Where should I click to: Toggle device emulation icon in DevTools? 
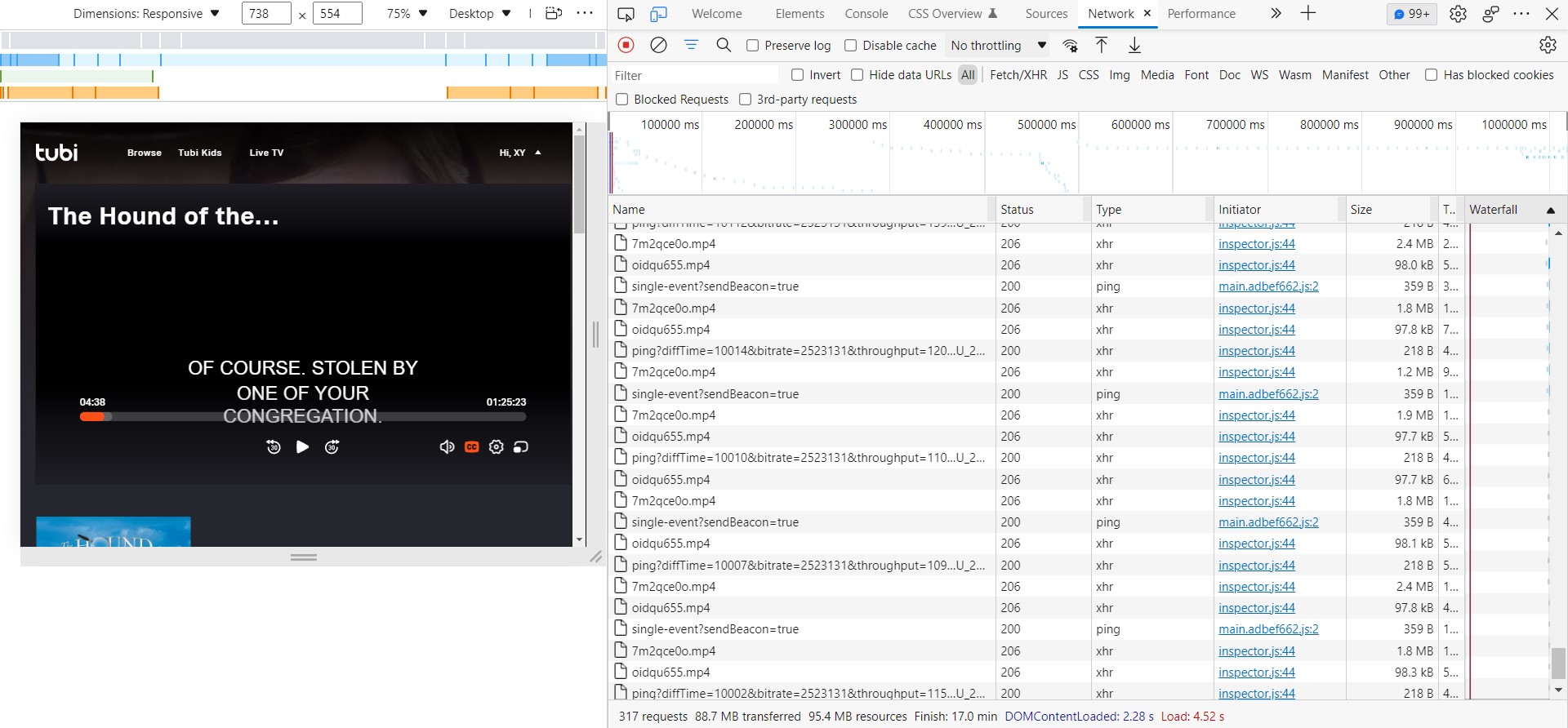click(x=658, y=14)
